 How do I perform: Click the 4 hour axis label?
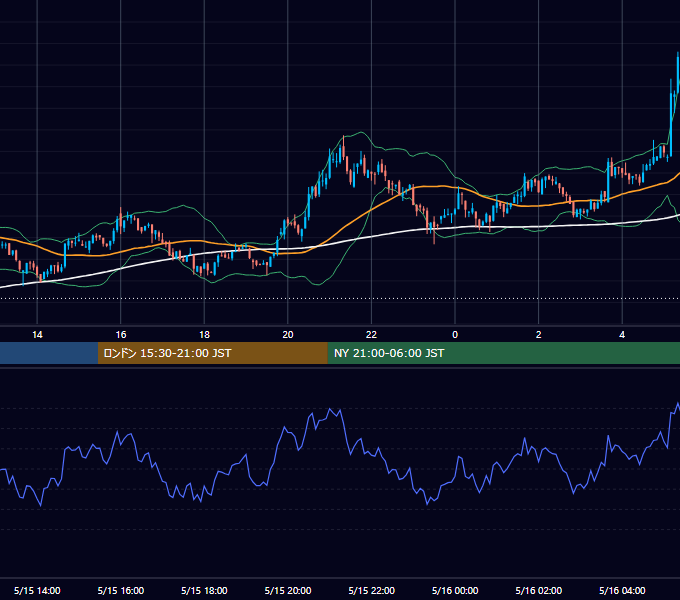[x=622, y=335]
